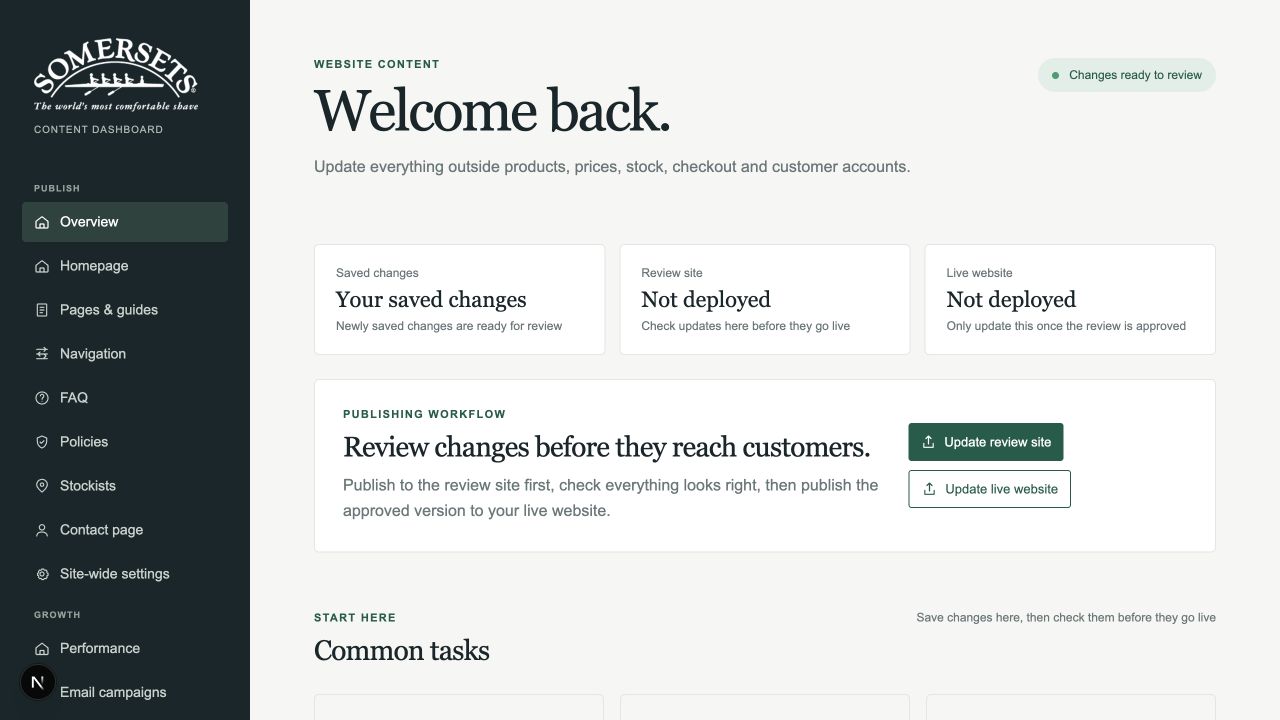Click upload icon on Update live website
Viewport: 1280px width, 720px height.
point(929,489)
